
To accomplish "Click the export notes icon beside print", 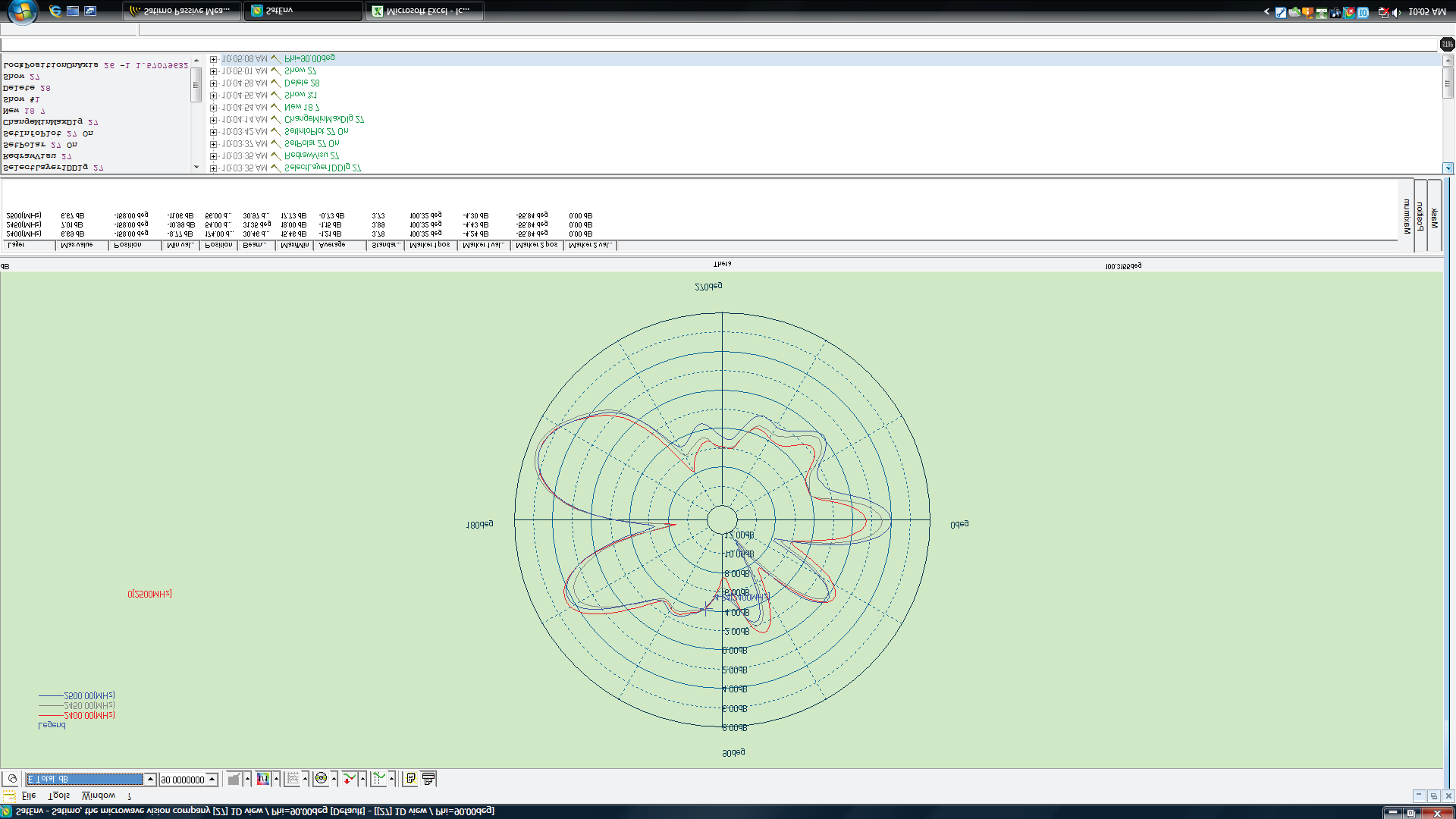I will point(410,779).
